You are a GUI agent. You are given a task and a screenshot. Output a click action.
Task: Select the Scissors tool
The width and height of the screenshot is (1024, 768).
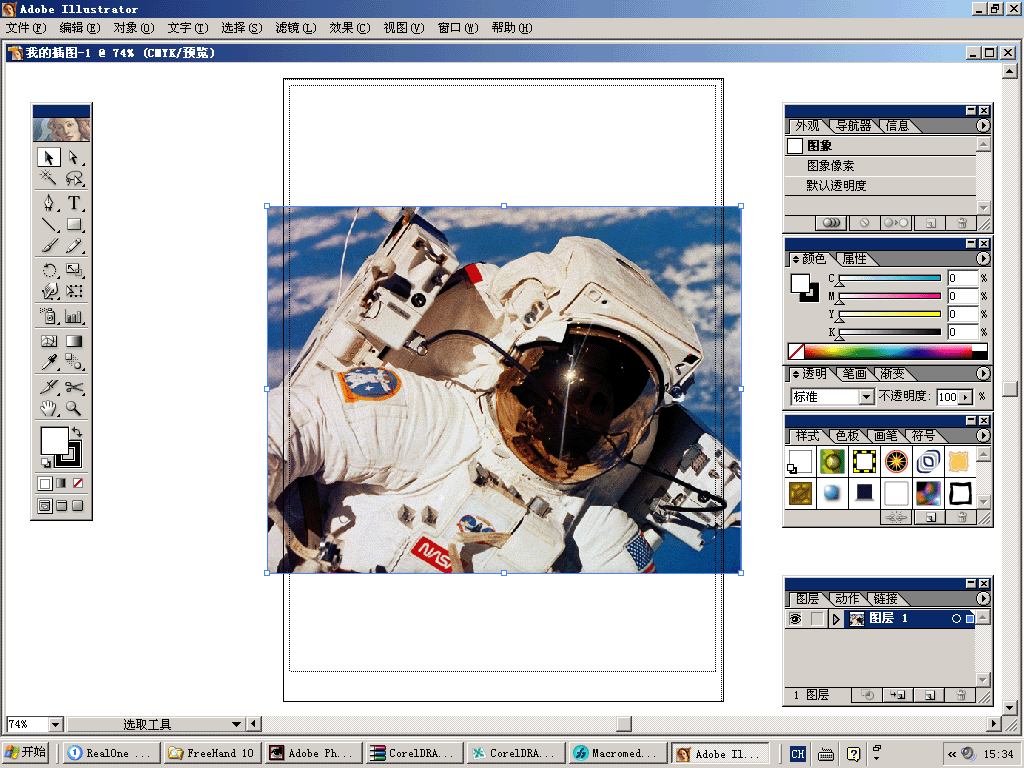tap(73, 387)
